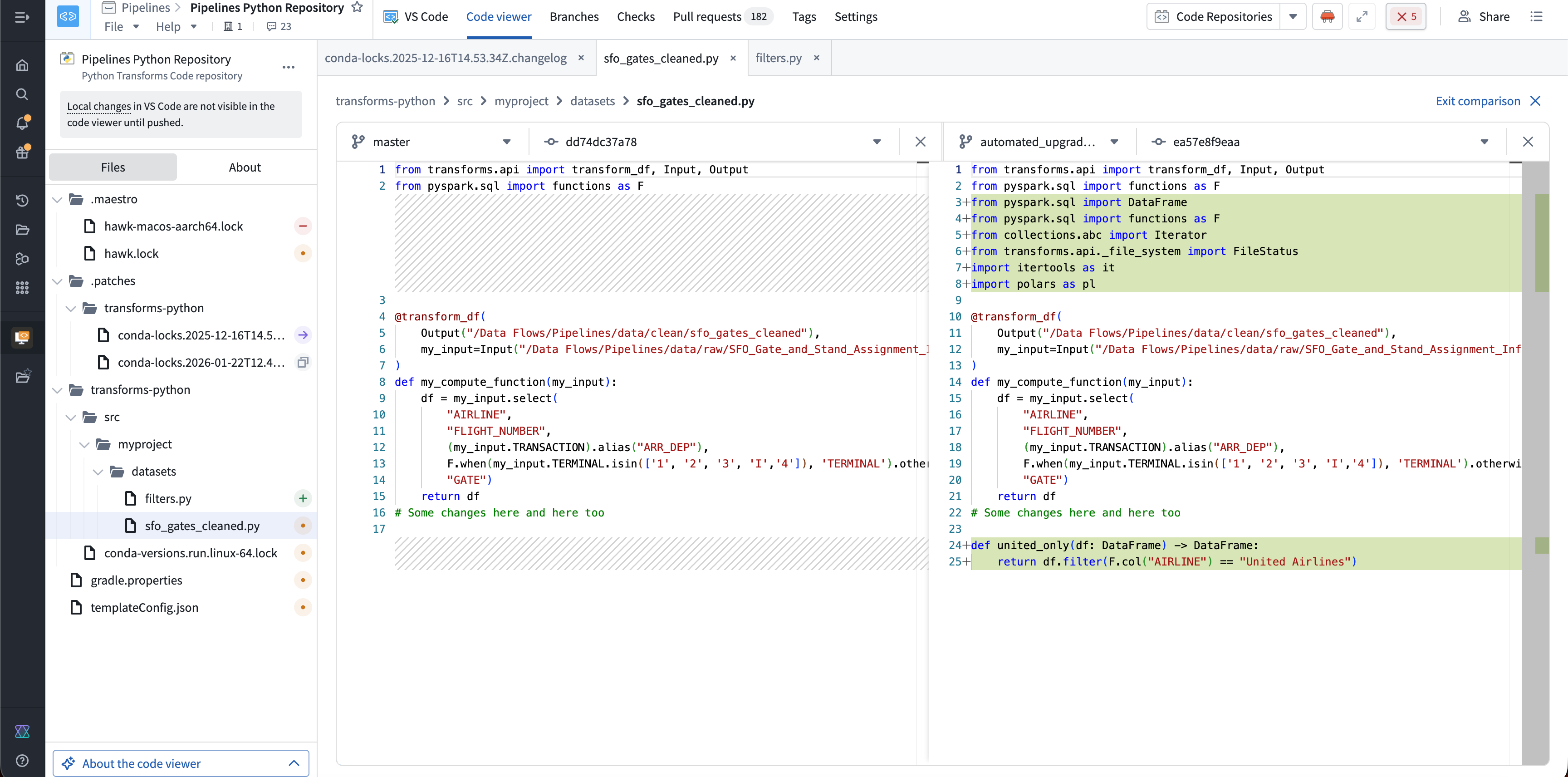Click the diff overview scrollbar on right
Screen dimensions: 1568x777
(x=1541, y=463)
